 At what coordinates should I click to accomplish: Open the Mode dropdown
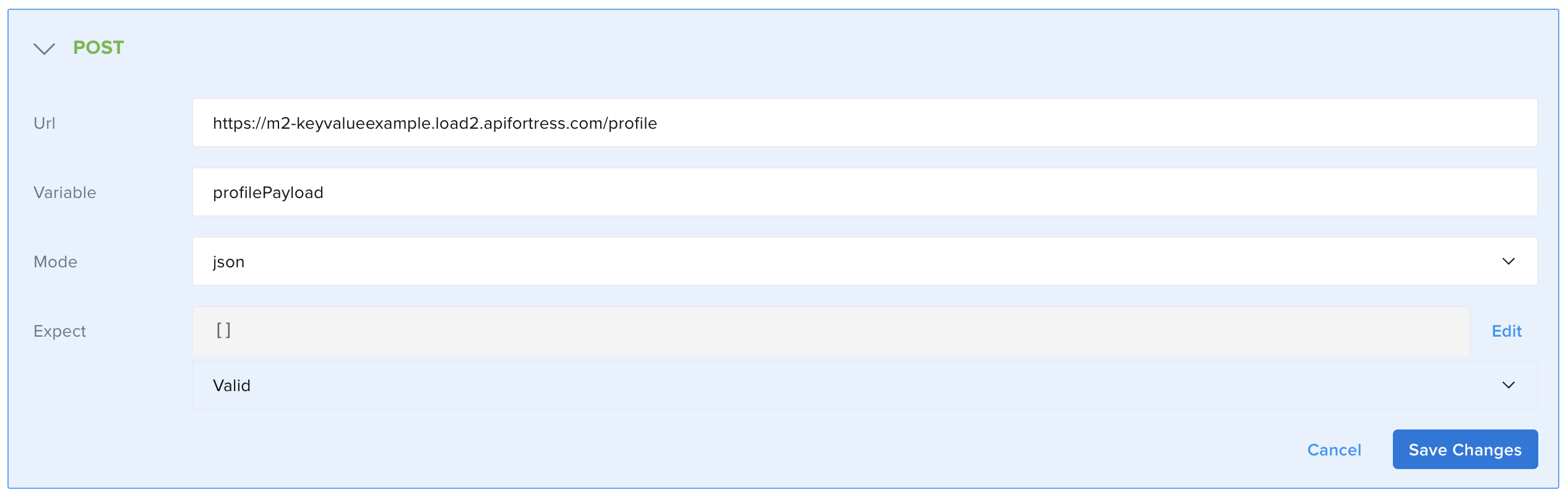[864, 261]
